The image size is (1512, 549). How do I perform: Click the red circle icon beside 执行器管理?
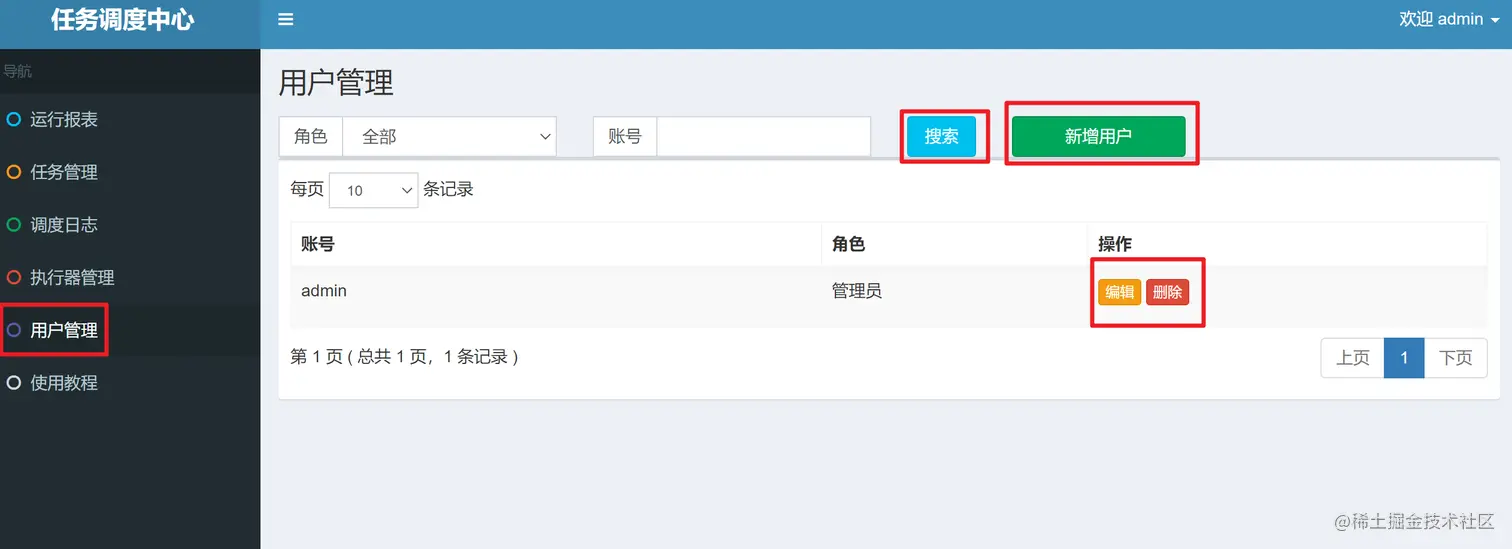tap(14, 277)
